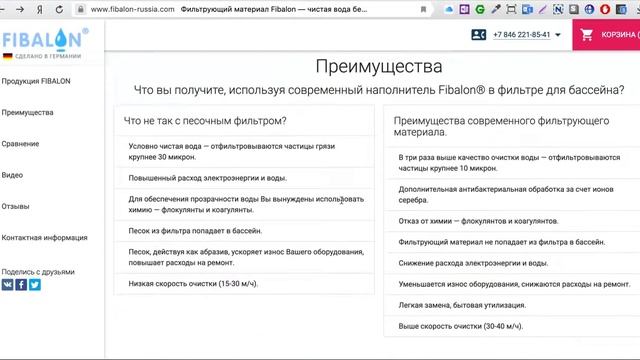Click the padlock site security icon
Viewport: 640px width, 360px height.
coord(81,9)
